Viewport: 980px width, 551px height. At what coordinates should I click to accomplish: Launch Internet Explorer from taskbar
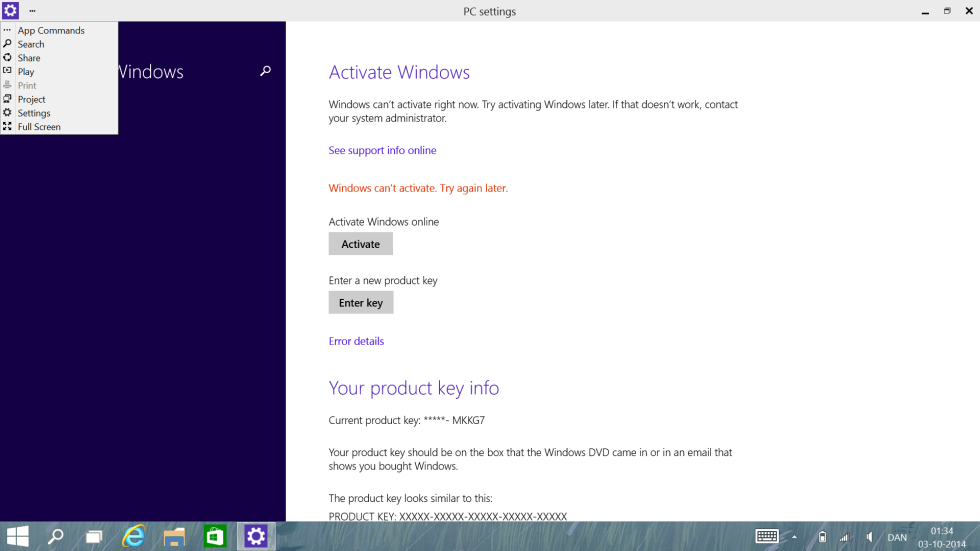(x=134, y=537)
